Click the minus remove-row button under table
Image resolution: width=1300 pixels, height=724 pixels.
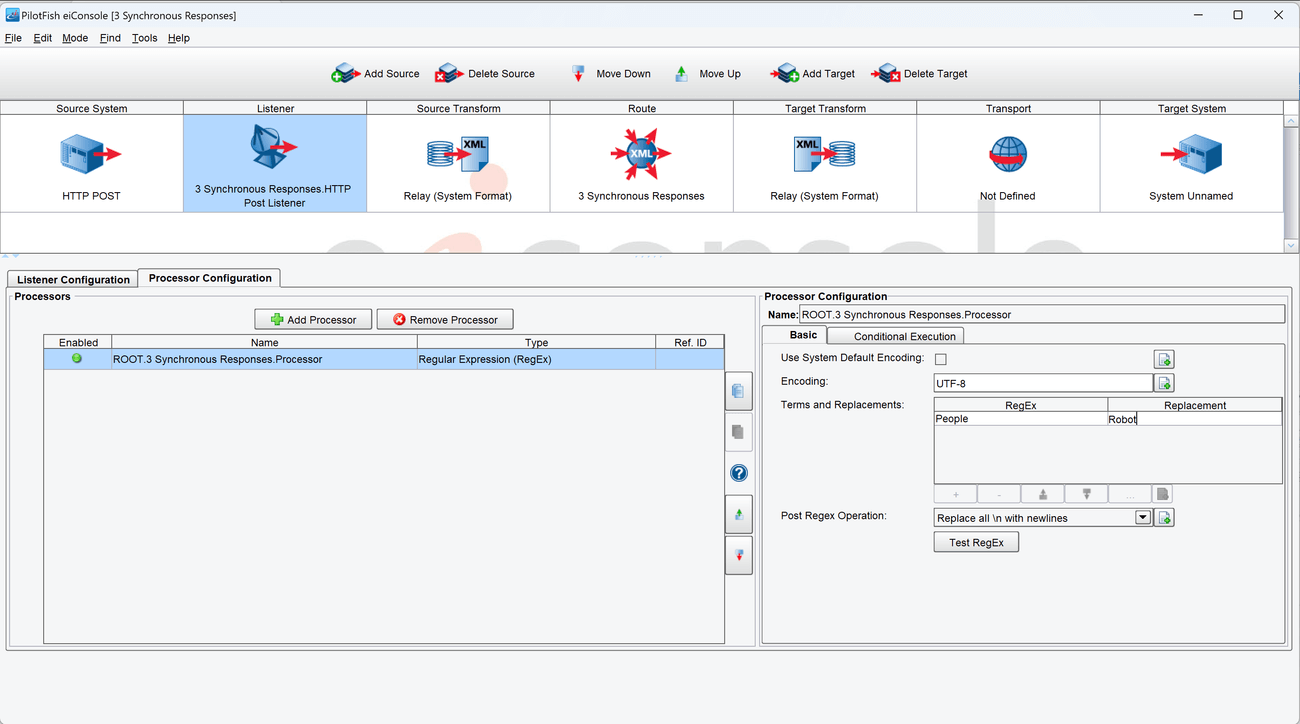[x=999, y=494]
